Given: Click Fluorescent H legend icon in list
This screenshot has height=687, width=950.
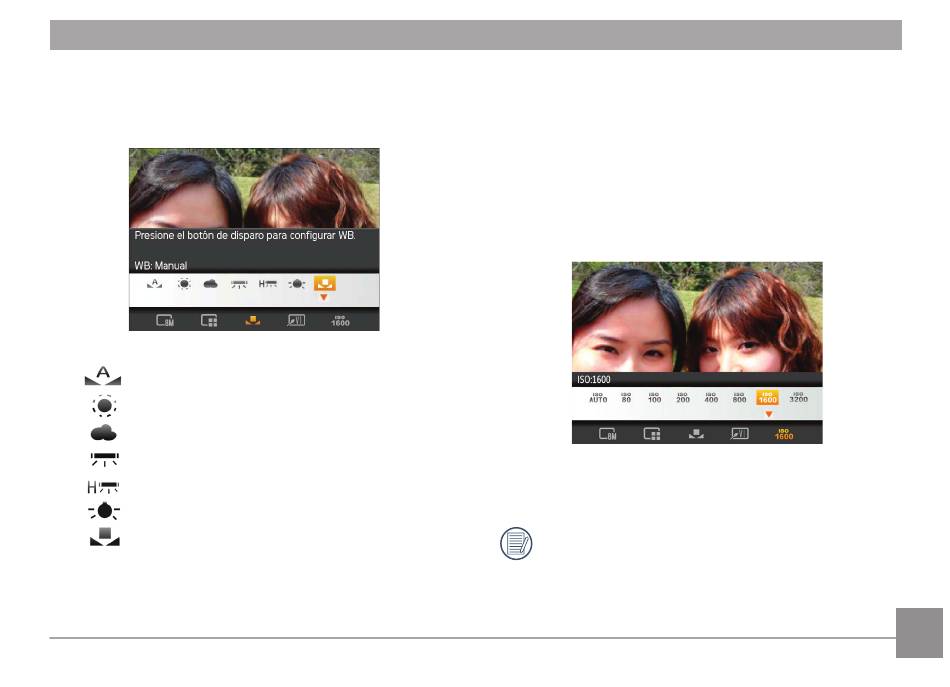Looking at the screenshot, I should [x=103, y=486].
